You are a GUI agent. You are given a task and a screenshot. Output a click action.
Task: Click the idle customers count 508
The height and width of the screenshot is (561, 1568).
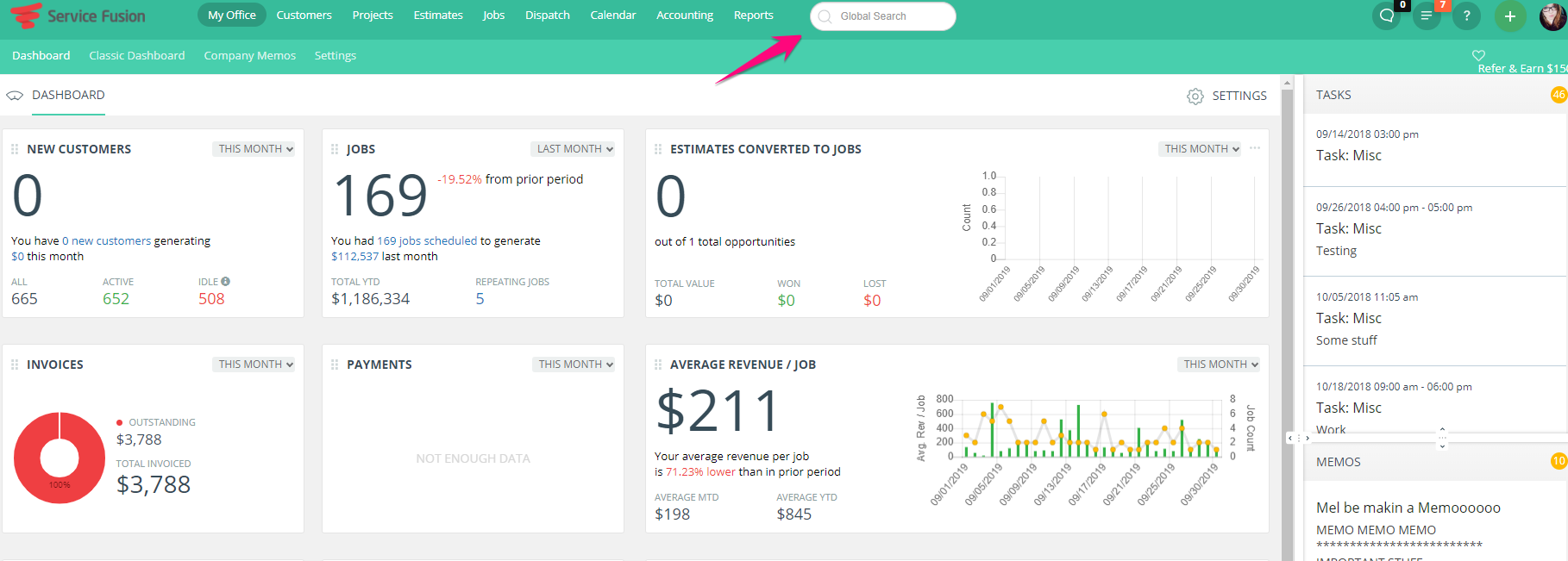(x=211, y=299)
